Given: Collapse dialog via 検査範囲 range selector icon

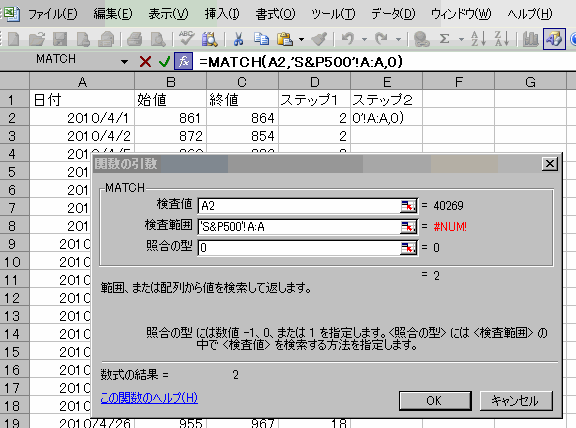Looking at the screenshot, I should pyautogui.click(x=408, y=227).
